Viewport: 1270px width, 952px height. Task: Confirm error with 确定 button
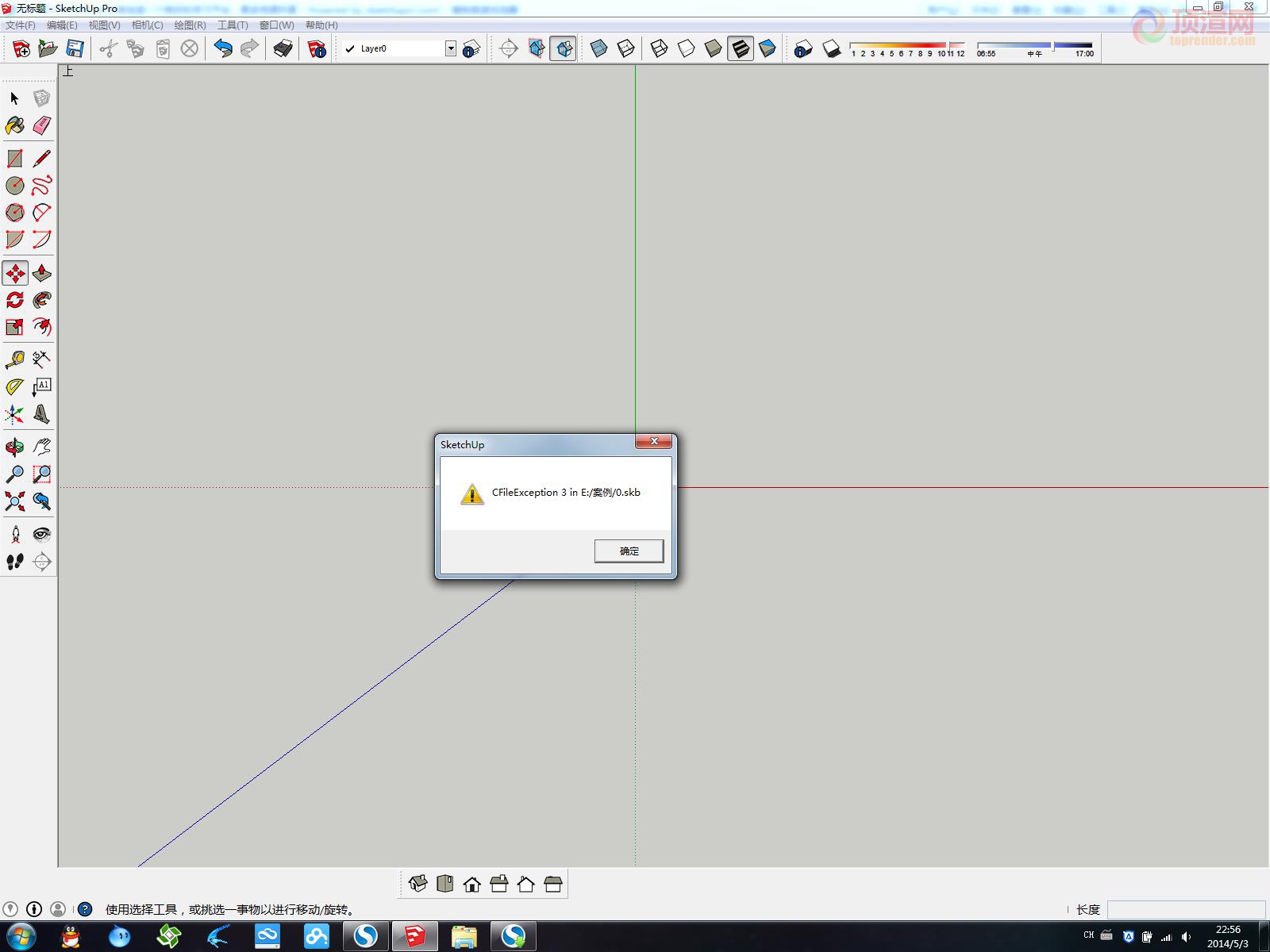pos(629,551)
